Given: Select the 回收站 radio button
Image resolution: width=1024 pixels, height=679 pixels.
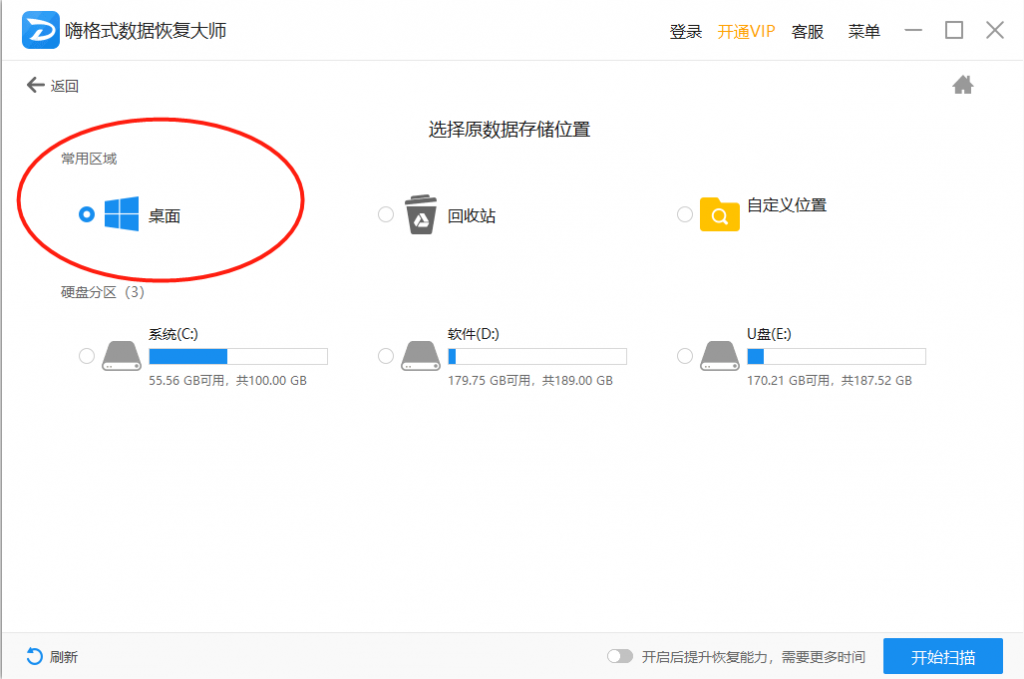Looking at the screenshot, I should coord(386,214).
